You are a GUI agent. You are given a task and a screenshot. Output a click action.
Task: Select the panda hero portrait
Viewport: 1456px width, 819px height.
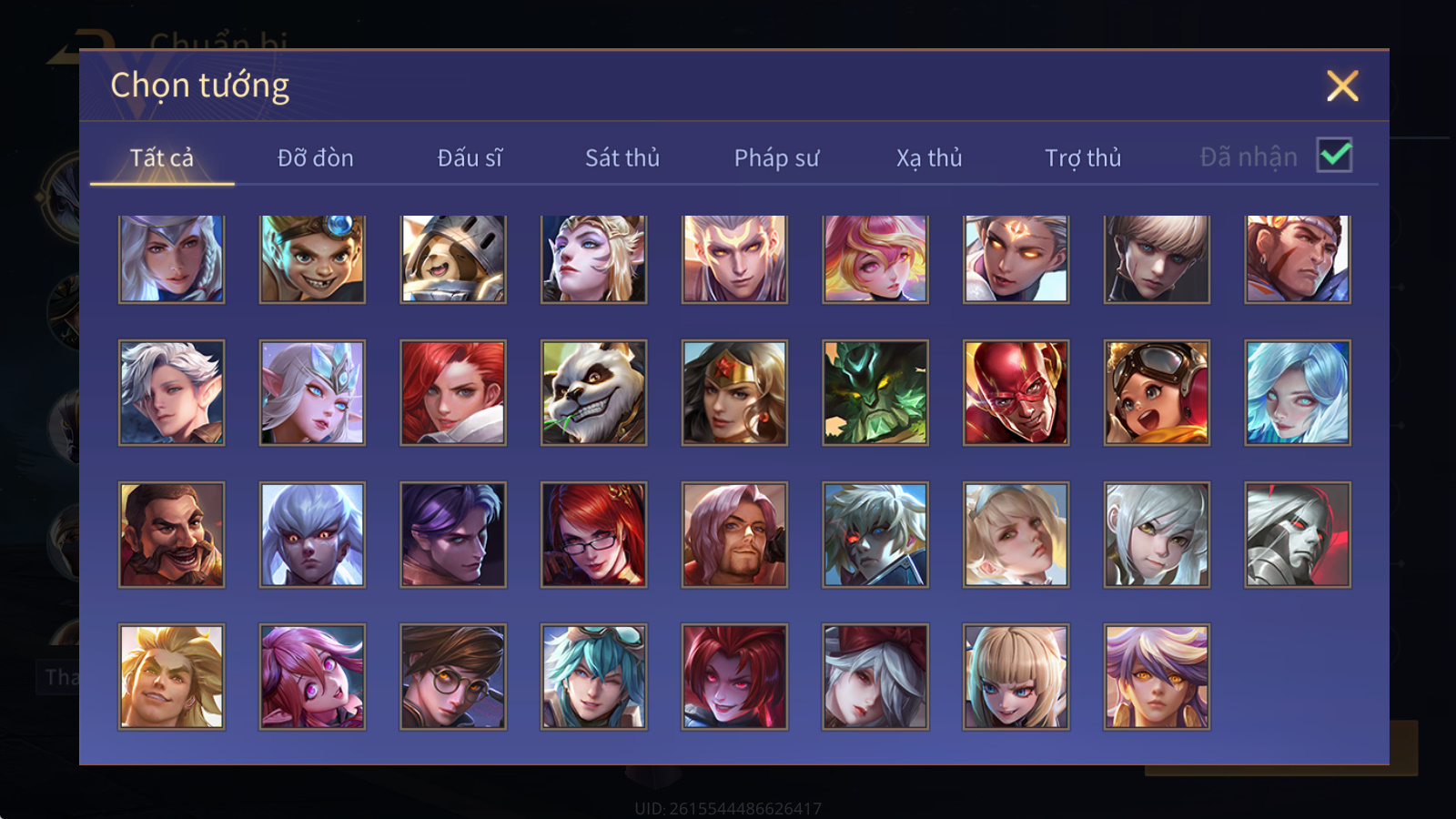click(594, 393)
